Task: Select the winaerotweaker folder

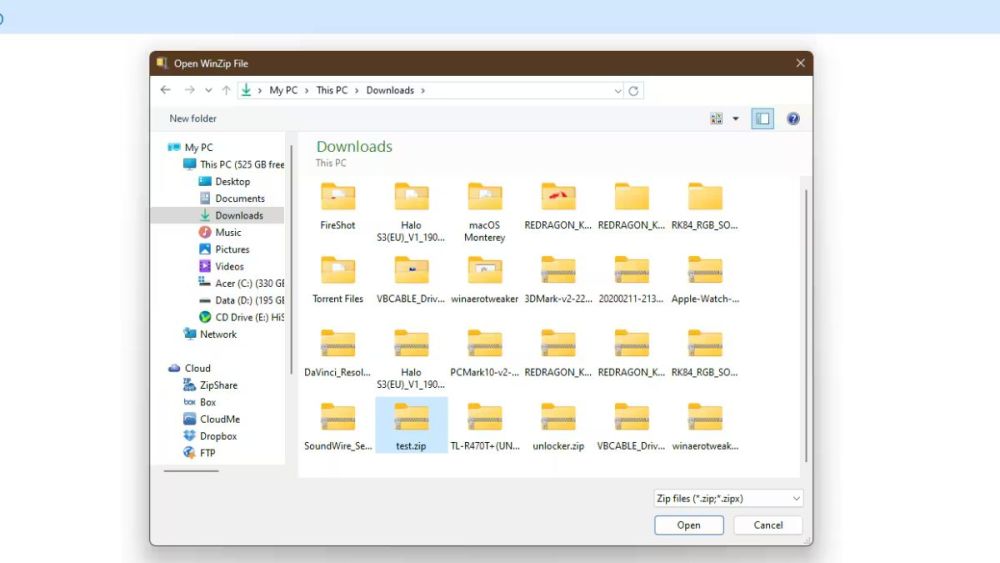Action: pos(485,280)
